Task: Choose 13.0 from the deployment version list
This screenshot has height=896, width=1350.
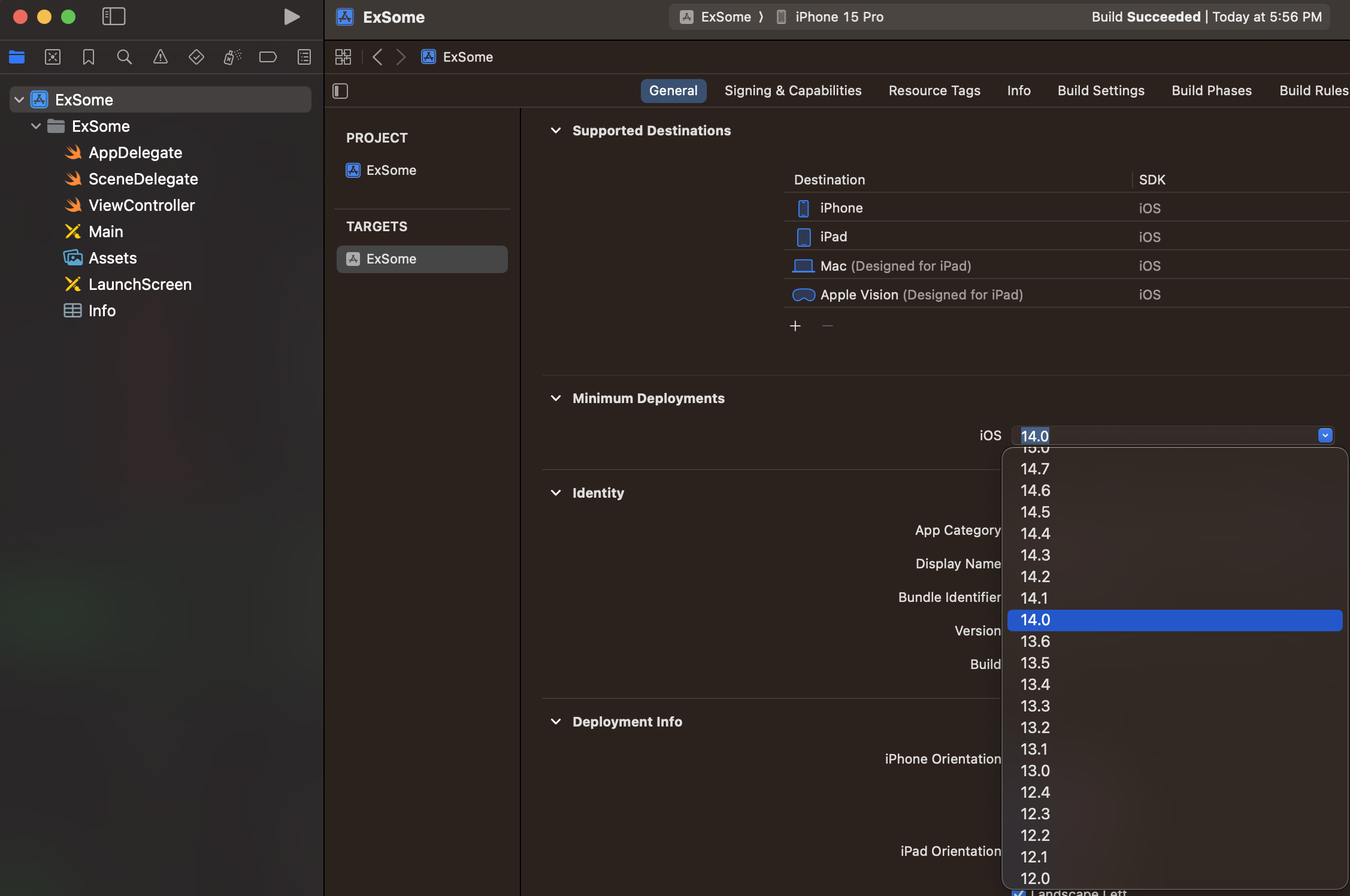Action: (x=1035, y=771)
